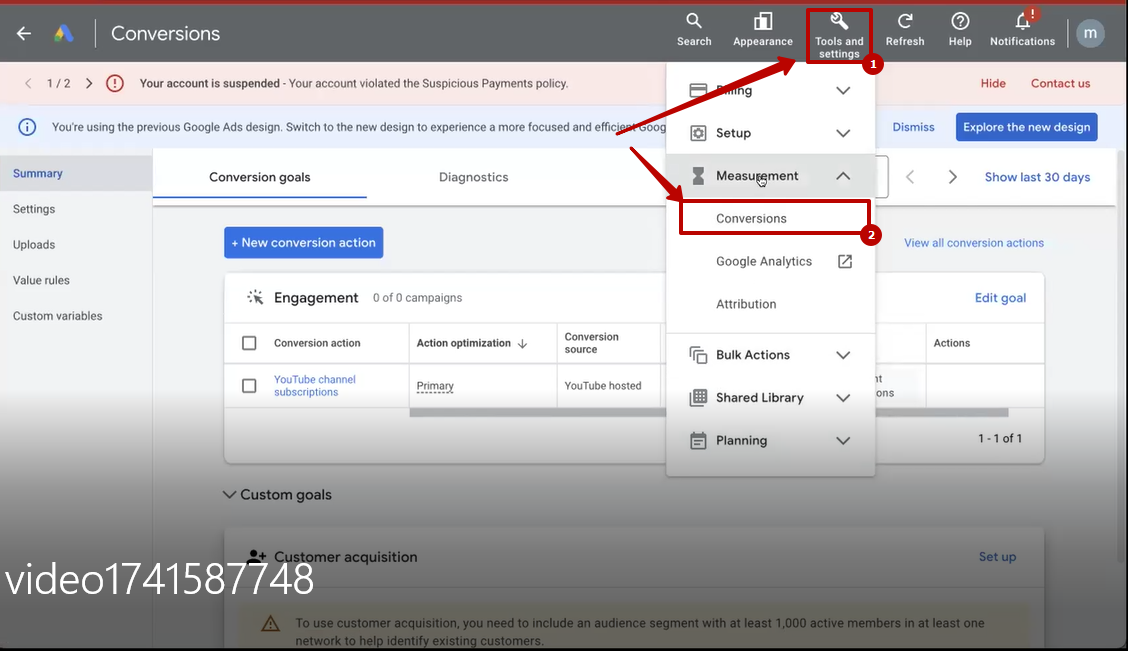Click the info icon in design notice
The image size is (1128, 651).
pos(27,127)
